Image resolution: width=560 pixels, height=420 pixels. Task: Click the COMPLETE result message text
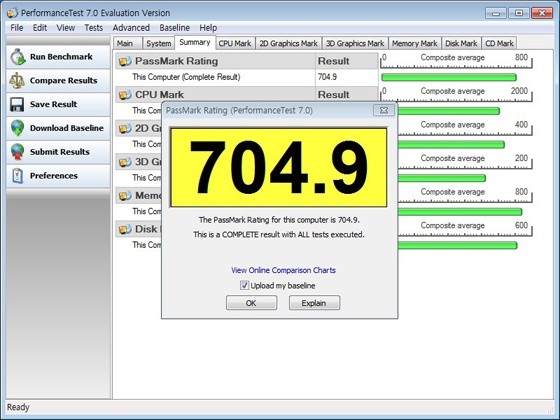click(x=279, y=235)
